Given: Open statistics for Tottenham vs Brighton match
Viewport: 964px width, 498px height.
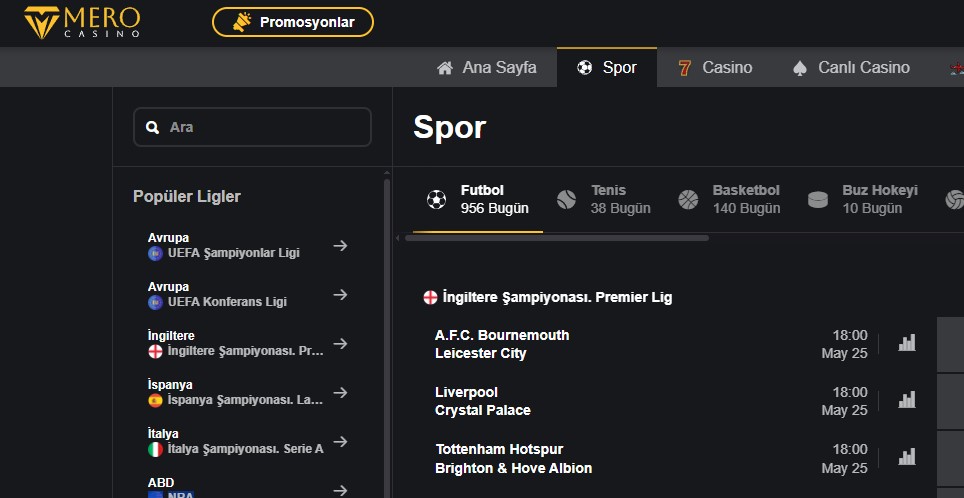Looking at the screenshot, I should (x=907, y=457).
